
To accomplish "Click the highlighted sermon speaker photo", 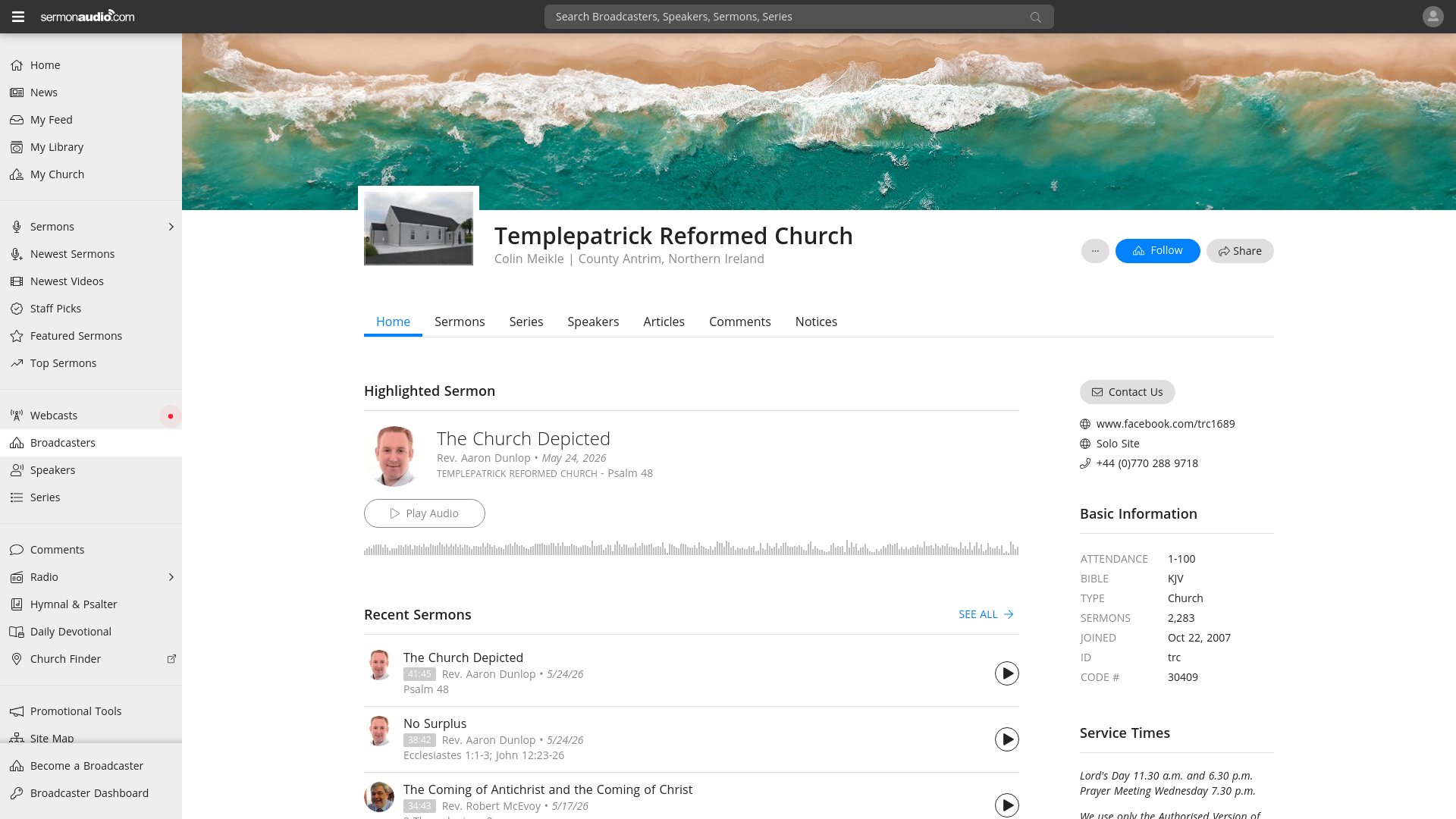I will point(394,457).
